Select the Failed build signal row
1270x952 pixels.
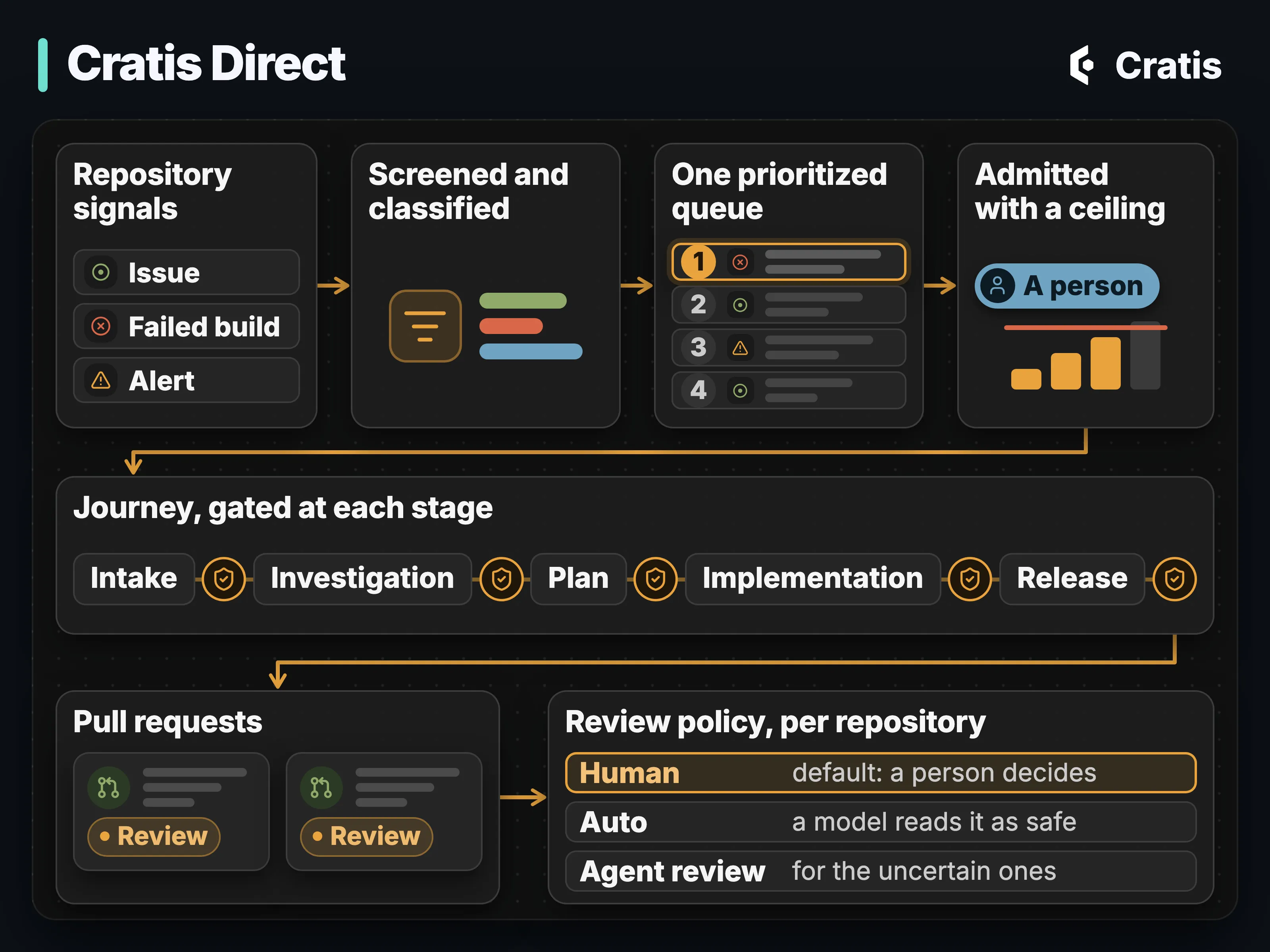pos(187,326)
